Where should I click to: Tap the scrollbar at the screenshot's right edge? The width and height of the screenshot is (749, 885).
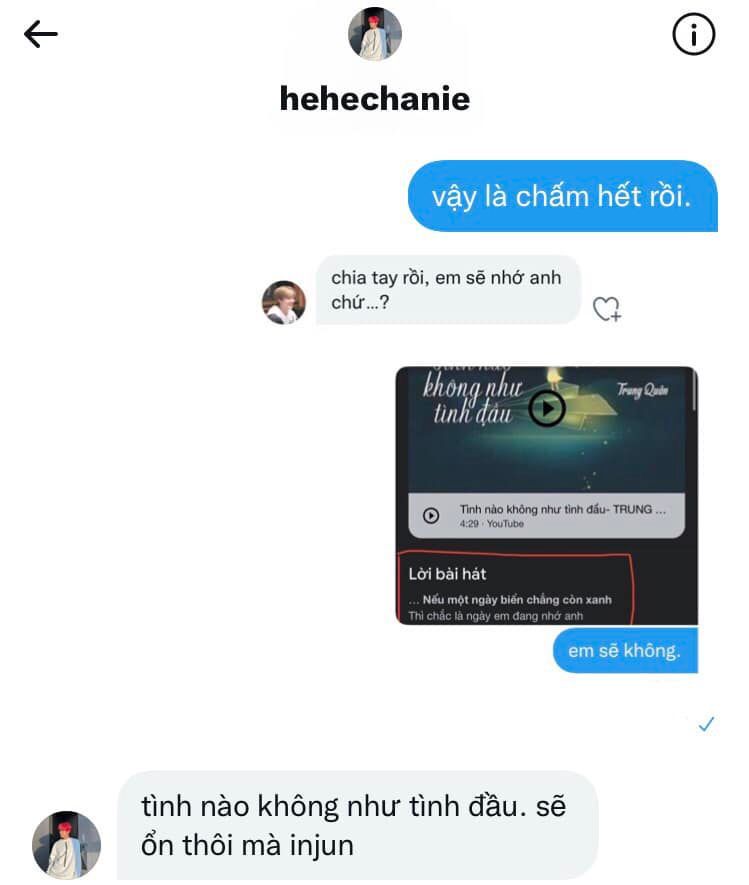694,391
